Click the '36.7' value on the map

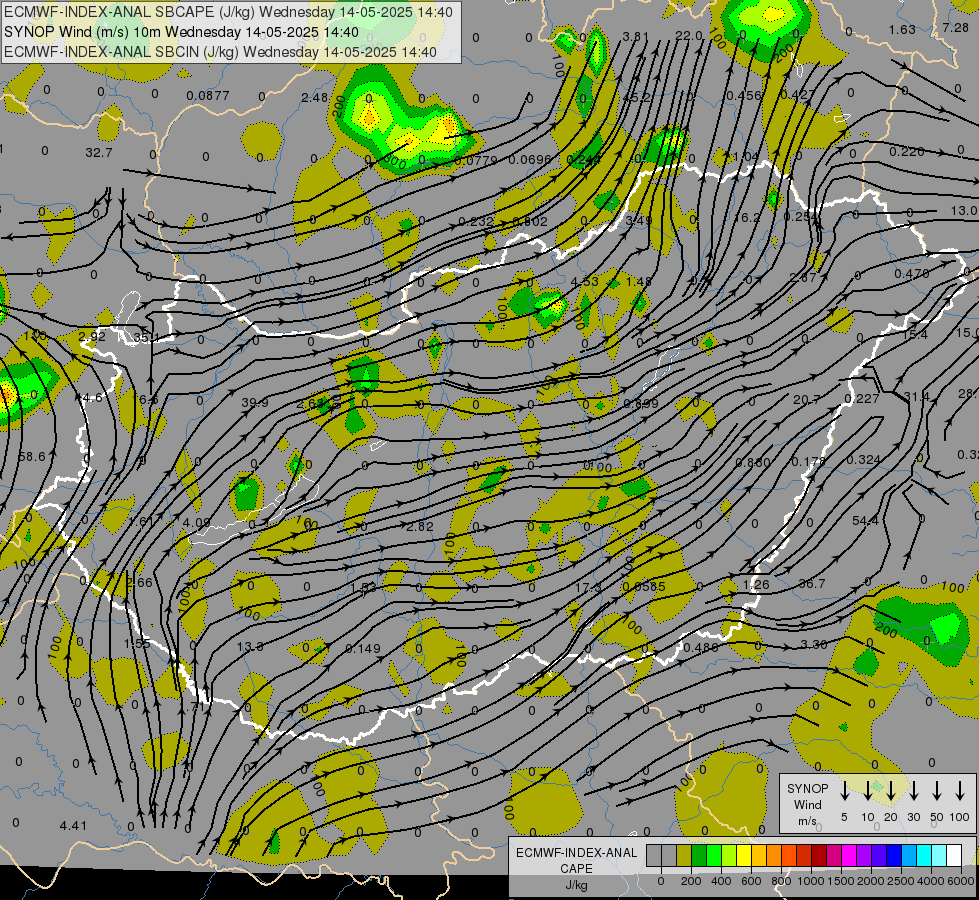(812, 583)
